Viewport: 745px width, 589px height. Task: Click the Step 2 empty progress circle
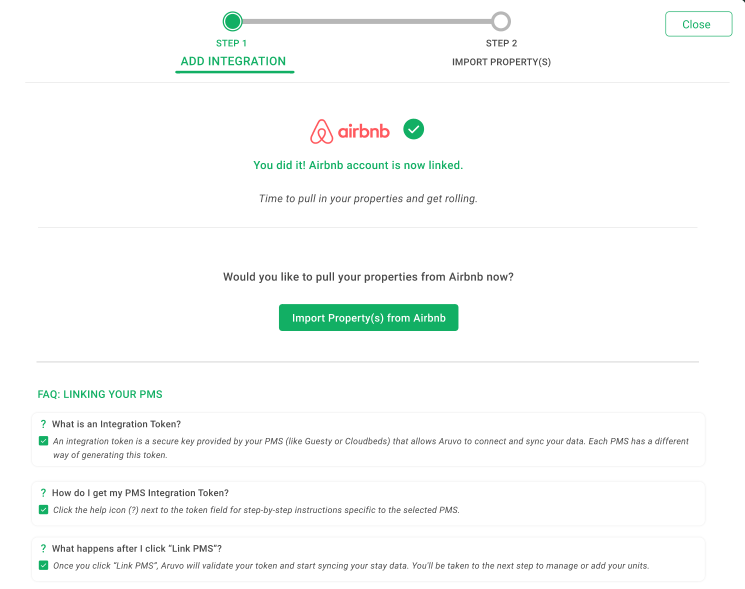coord(501,21)
